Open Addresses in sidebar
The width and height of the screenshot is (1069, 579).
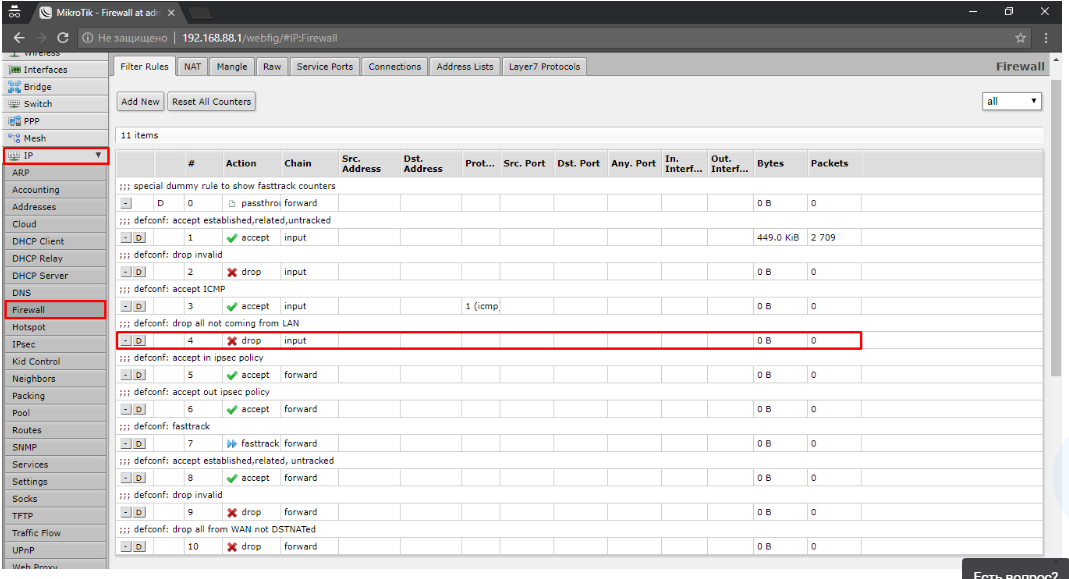tap(55, 207)
